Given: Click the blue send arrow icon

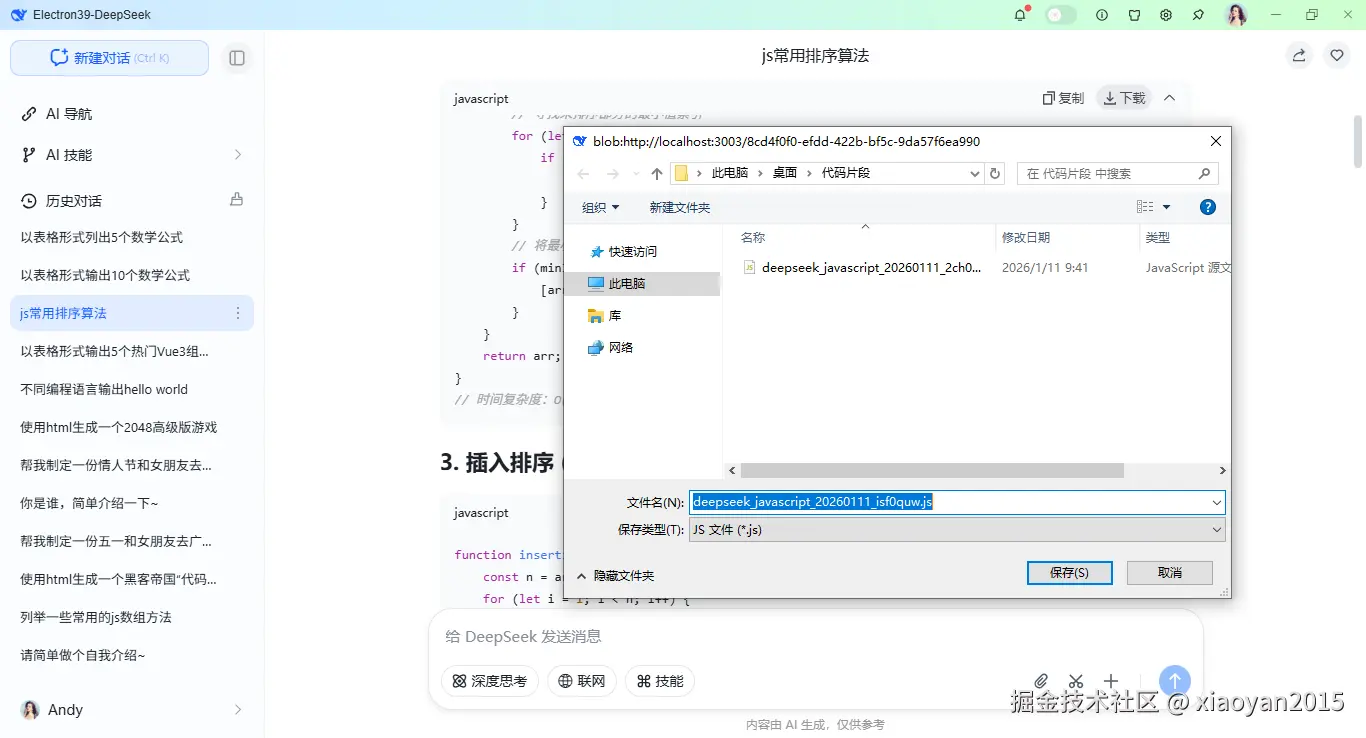Looking at the screenshot, I should [x=1174, y=680].
